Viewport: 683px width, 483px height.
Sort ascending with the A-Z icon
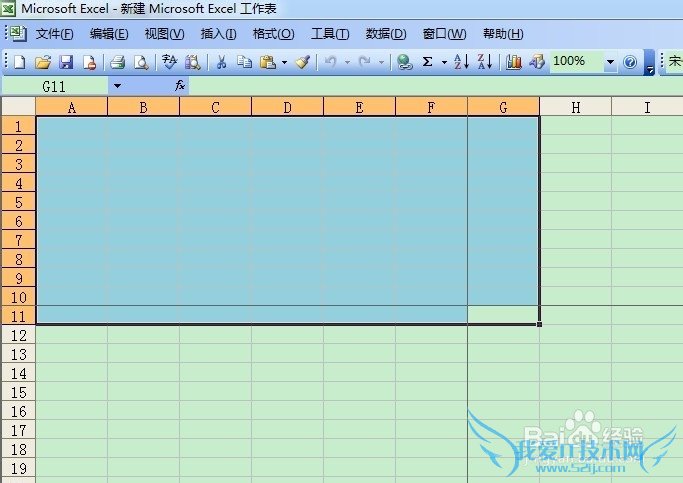coord(461,62)
